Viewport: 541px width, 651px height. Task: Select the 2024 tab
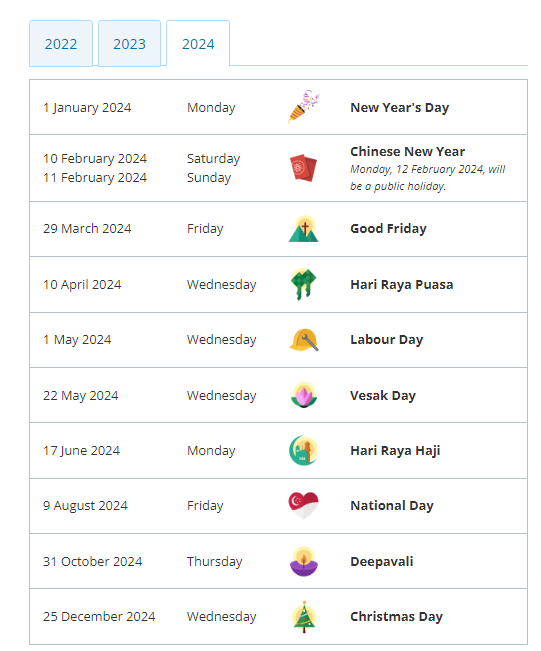(x=198, y=44)
